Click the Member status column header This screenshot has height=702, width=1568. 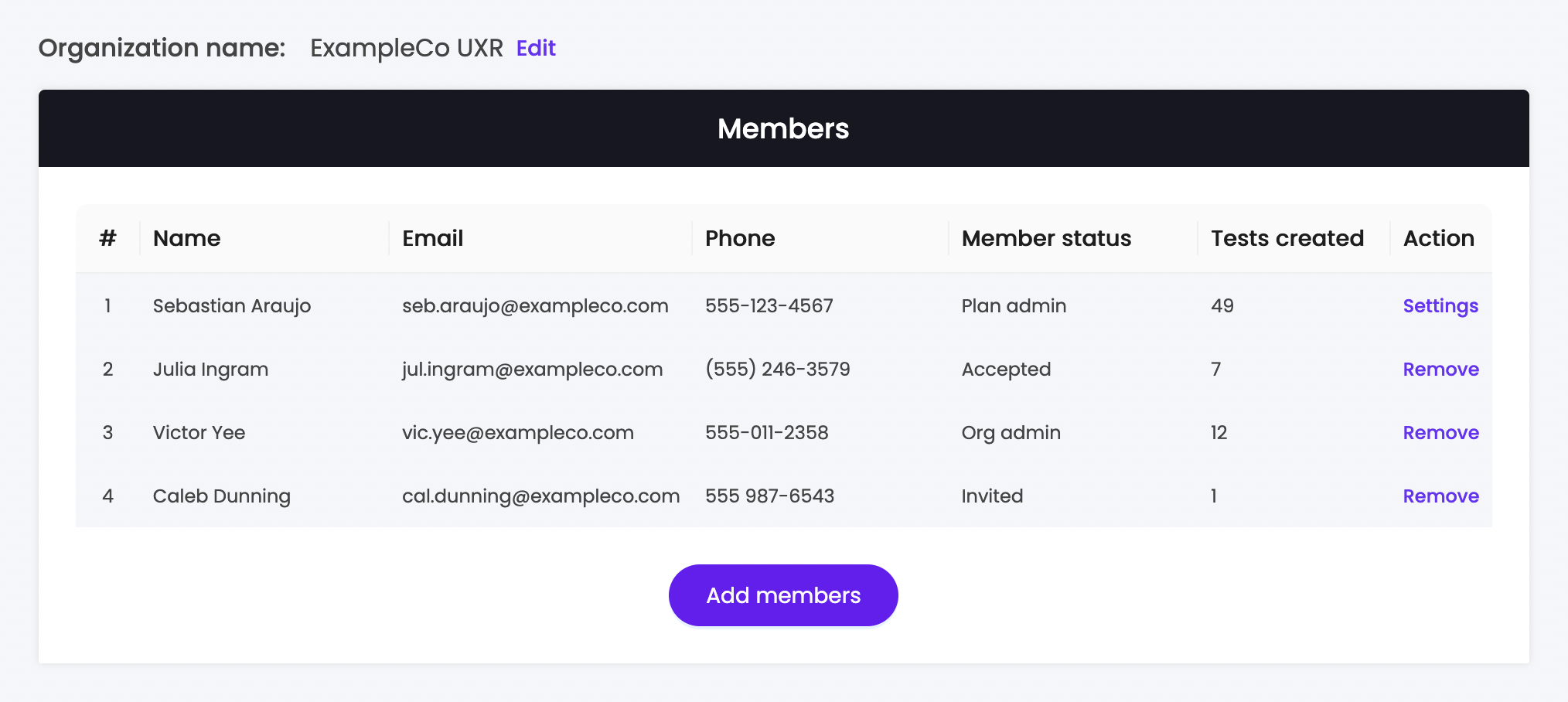click(x=1046, y=238)
